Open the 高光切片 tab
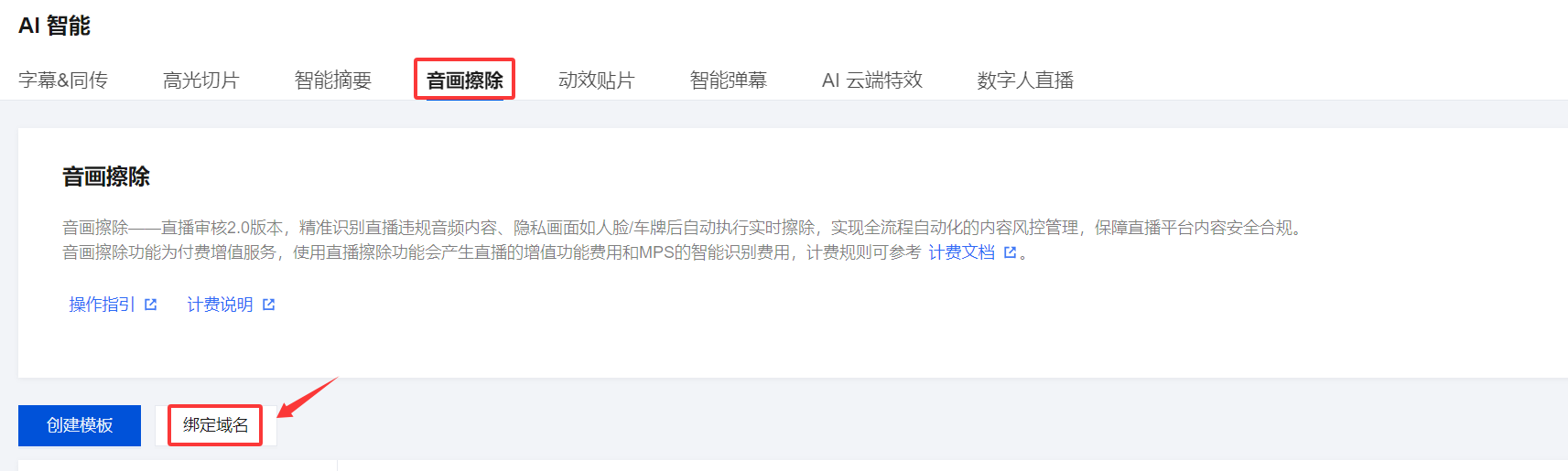This screenshot has height=471, width=1568. (201, 80)
